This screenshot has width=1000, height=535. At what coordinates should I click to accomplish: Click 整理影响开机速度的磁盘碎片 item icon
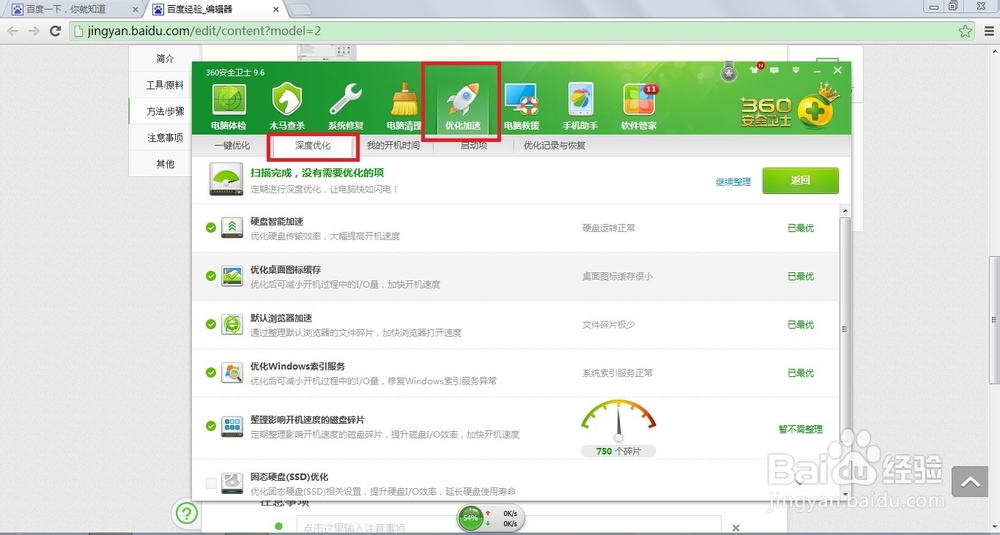tap(232, 426)
